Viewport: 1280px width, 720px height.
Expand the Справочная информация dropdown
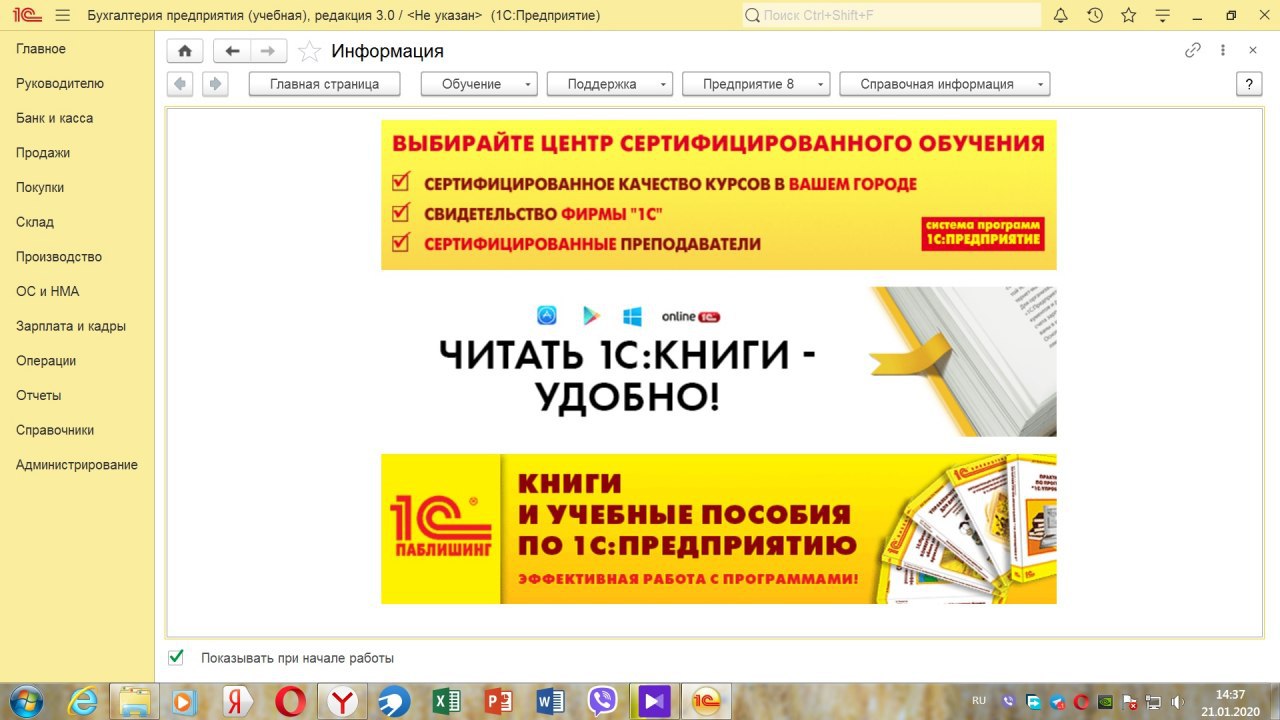point(945,84)
